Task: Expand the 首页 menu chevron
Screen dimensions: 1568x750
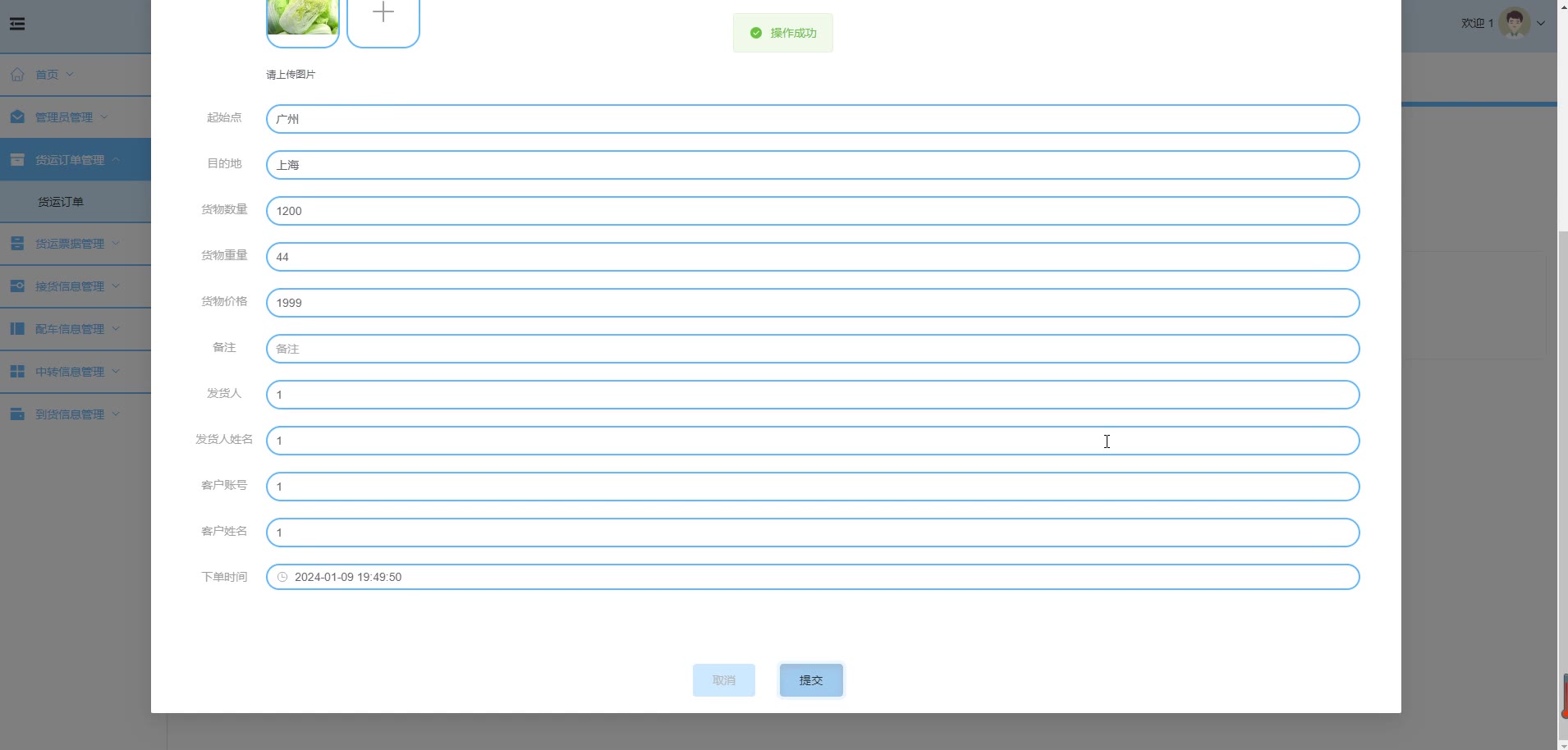Action: (70, 75)
